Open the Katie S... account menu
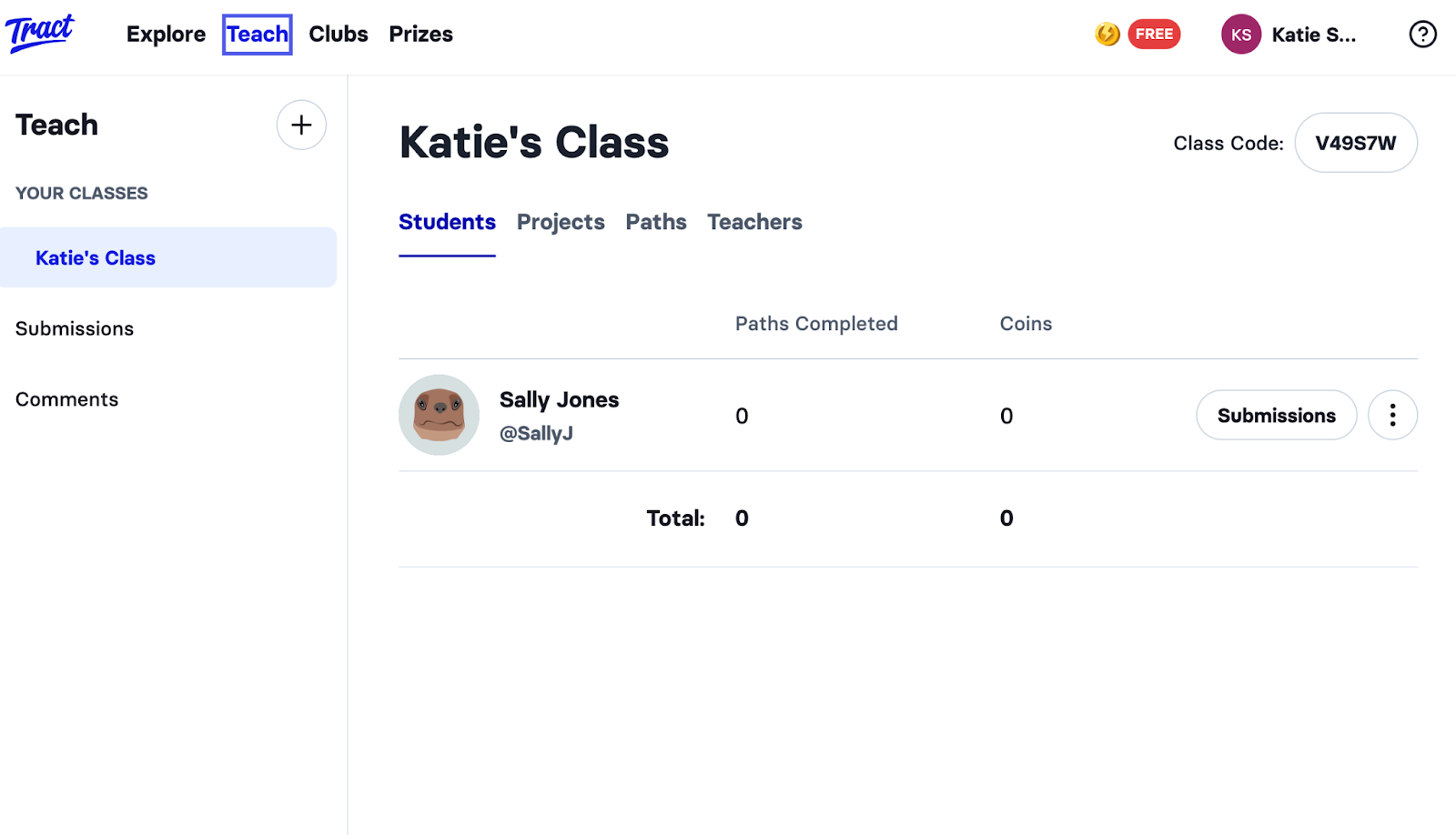Viewport: 1456px width, 835px height. coord(1313,35)
